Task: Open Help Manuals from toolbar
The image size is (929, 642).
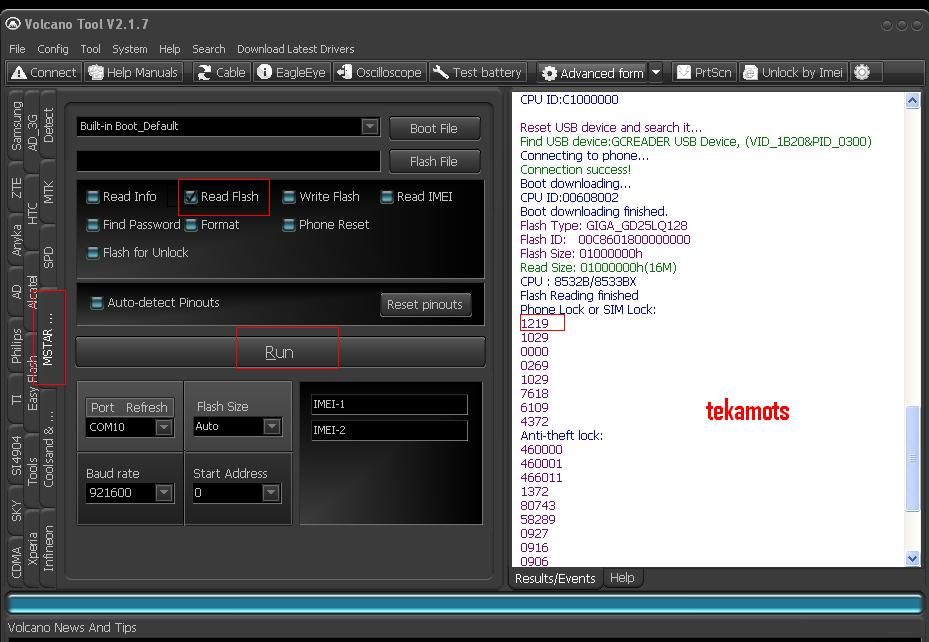Action: click(x=132, y=72)
